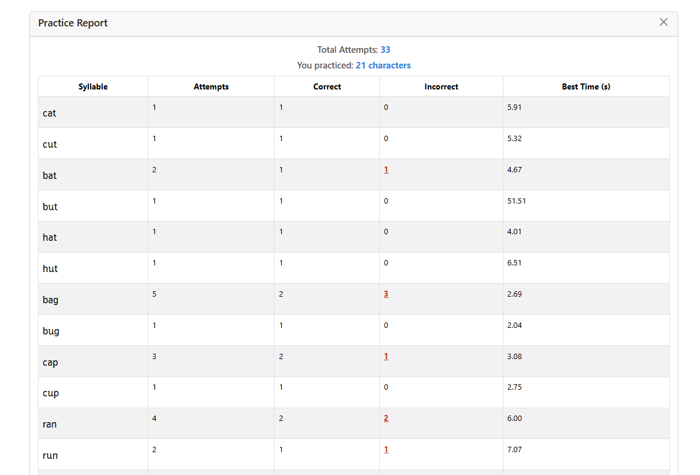Image resolution: width=700 pixels, height=475 pixels.
Task: Click best time 51.51 for but
Action: click(517, 201)
